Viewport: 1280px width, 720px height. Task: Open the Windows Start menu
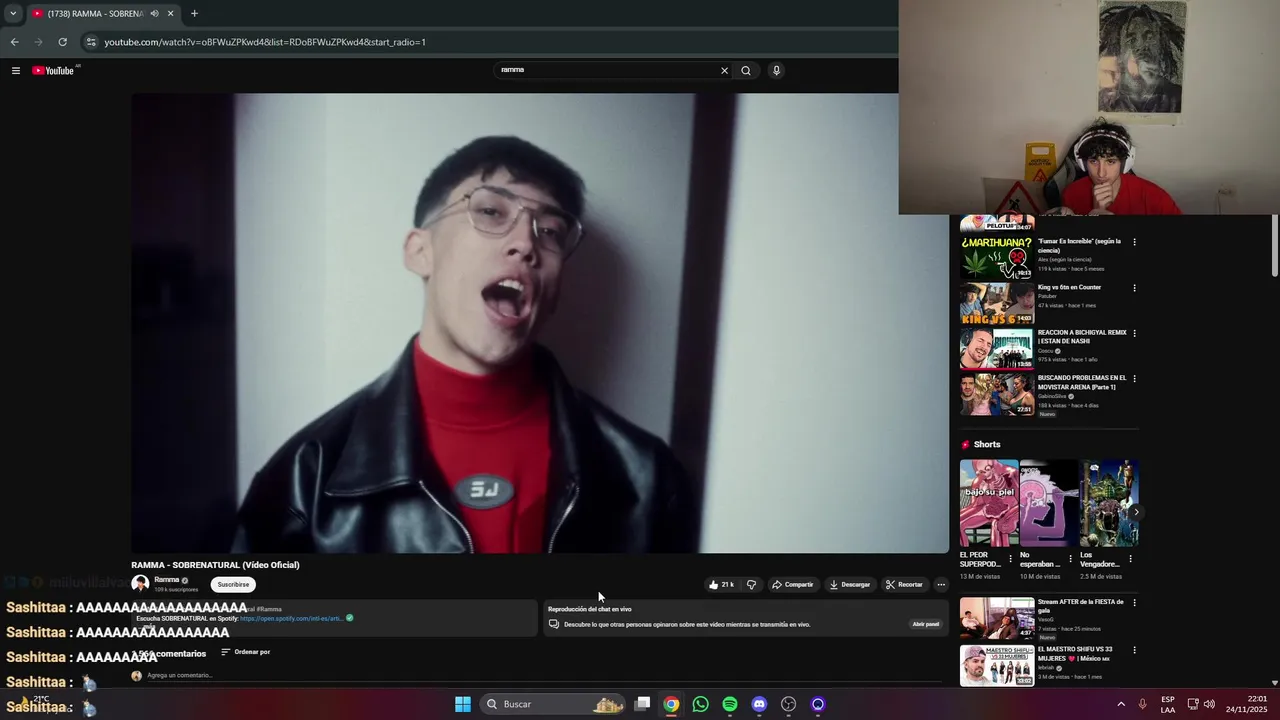(463, 704)
